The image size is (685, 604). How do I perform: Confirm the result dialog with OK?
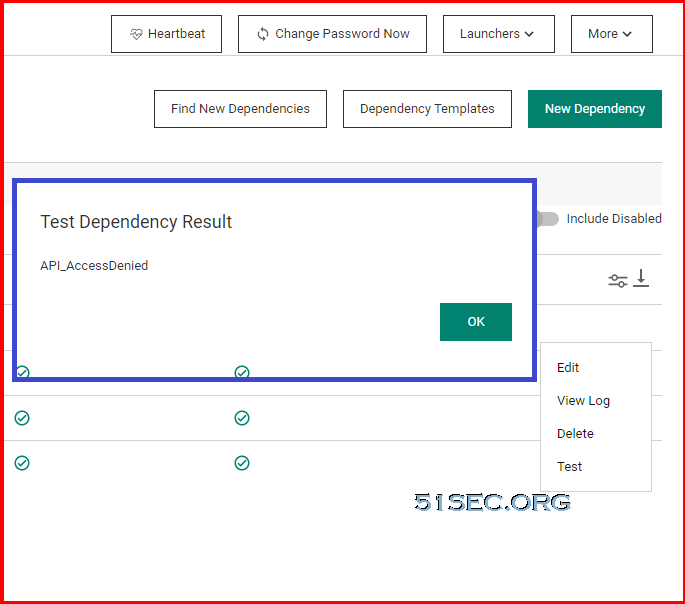coord(476,322)
